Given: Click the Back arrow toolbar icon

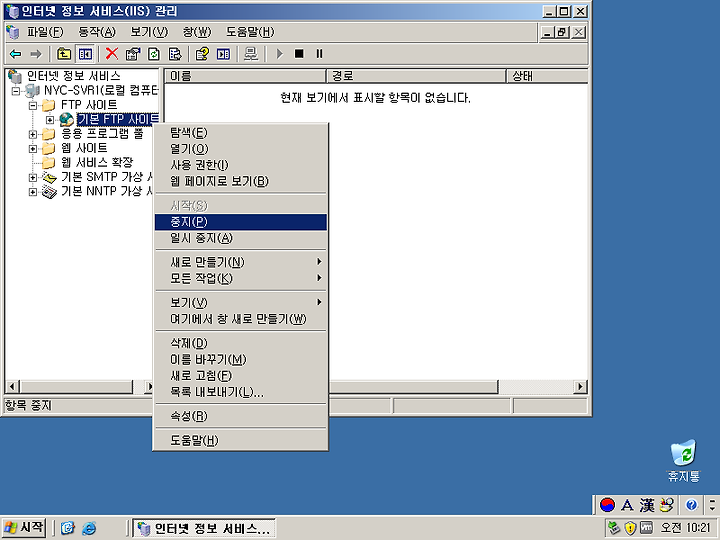Looking at the screenshot, I should (x=15, y=54).
